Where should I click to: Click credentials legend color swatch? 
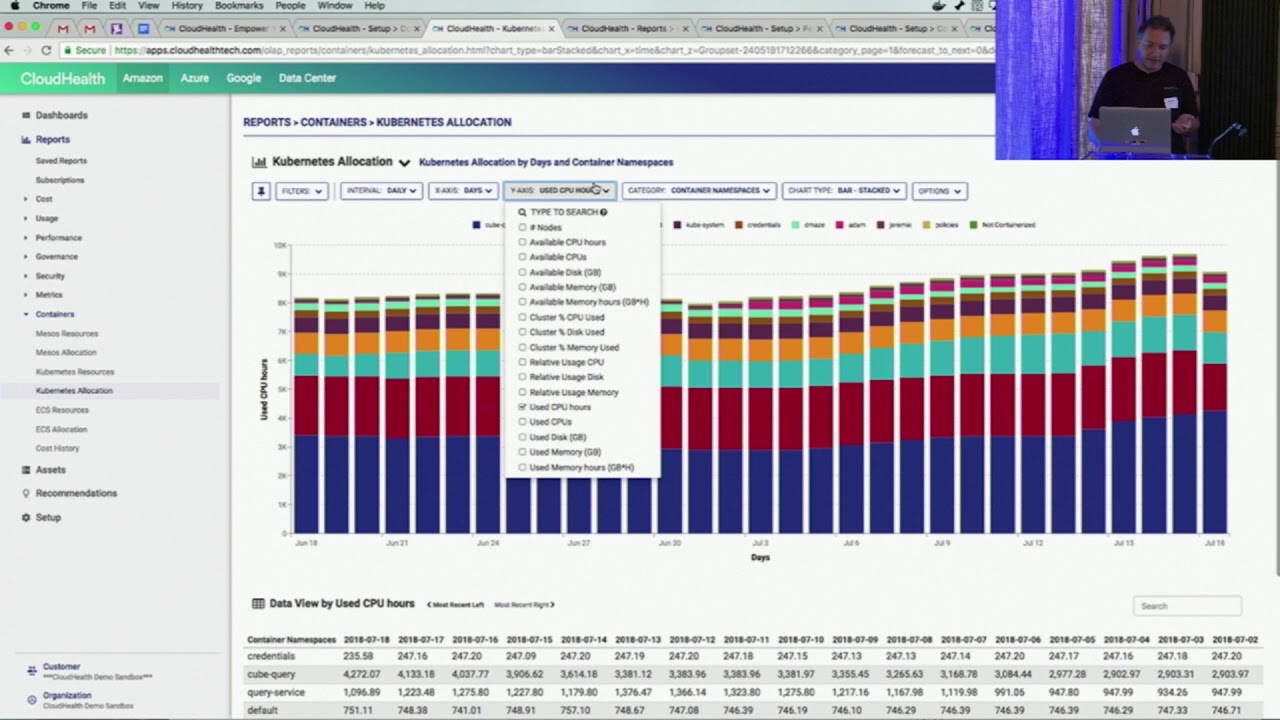point(739,225)
